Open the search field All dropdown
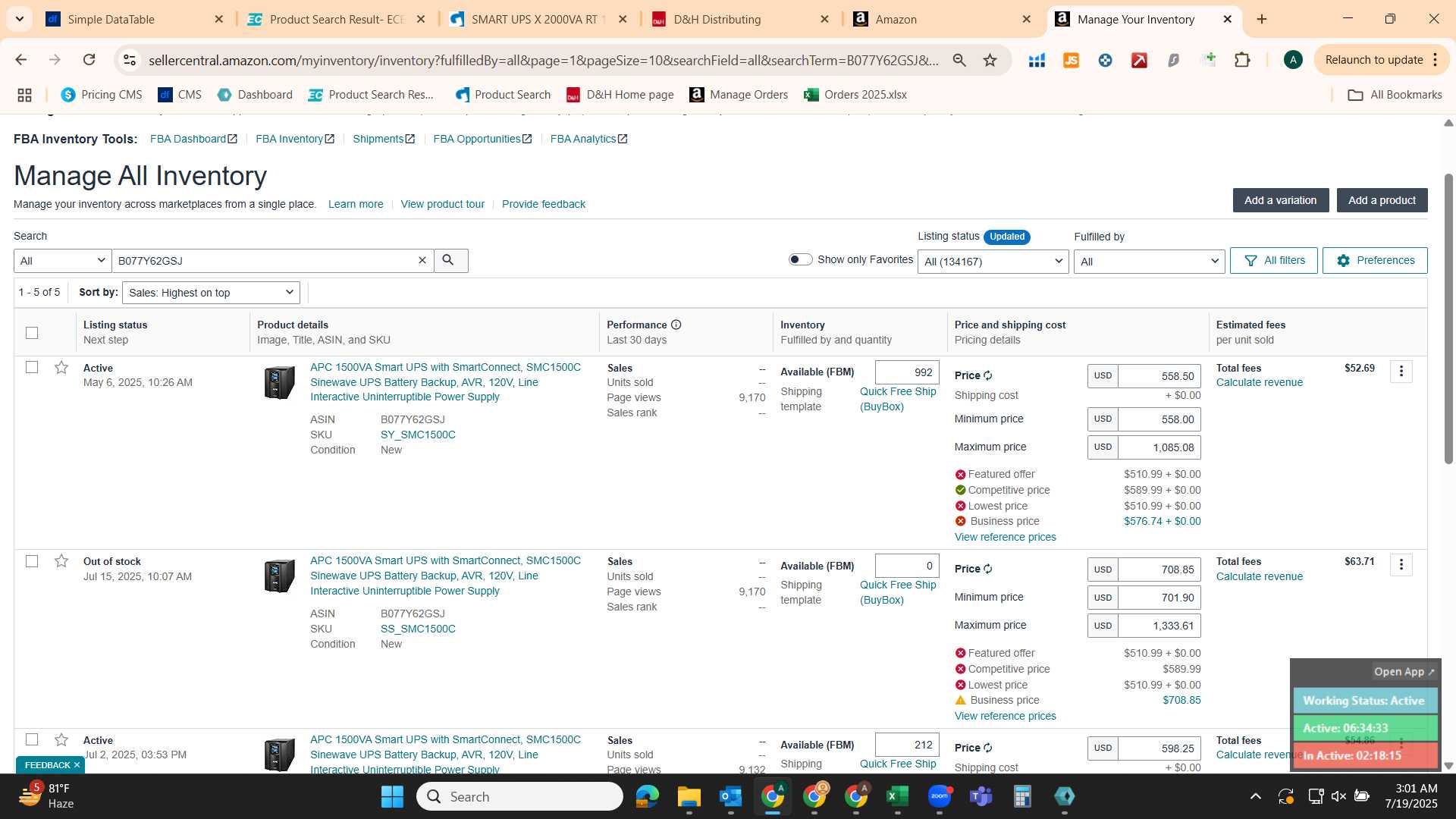 (62, 261)
